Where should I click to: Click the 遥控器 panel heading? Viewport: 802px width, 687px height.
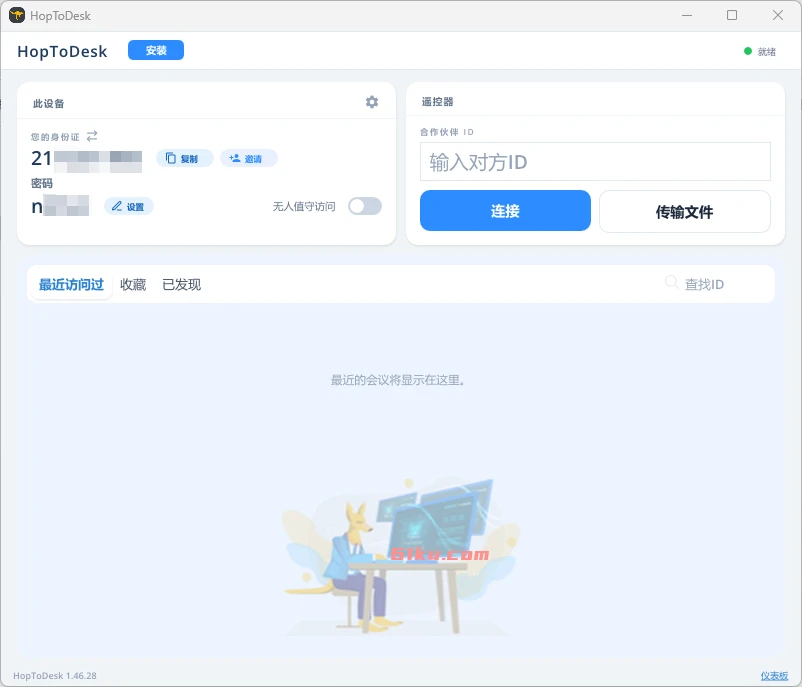point(437,102)
